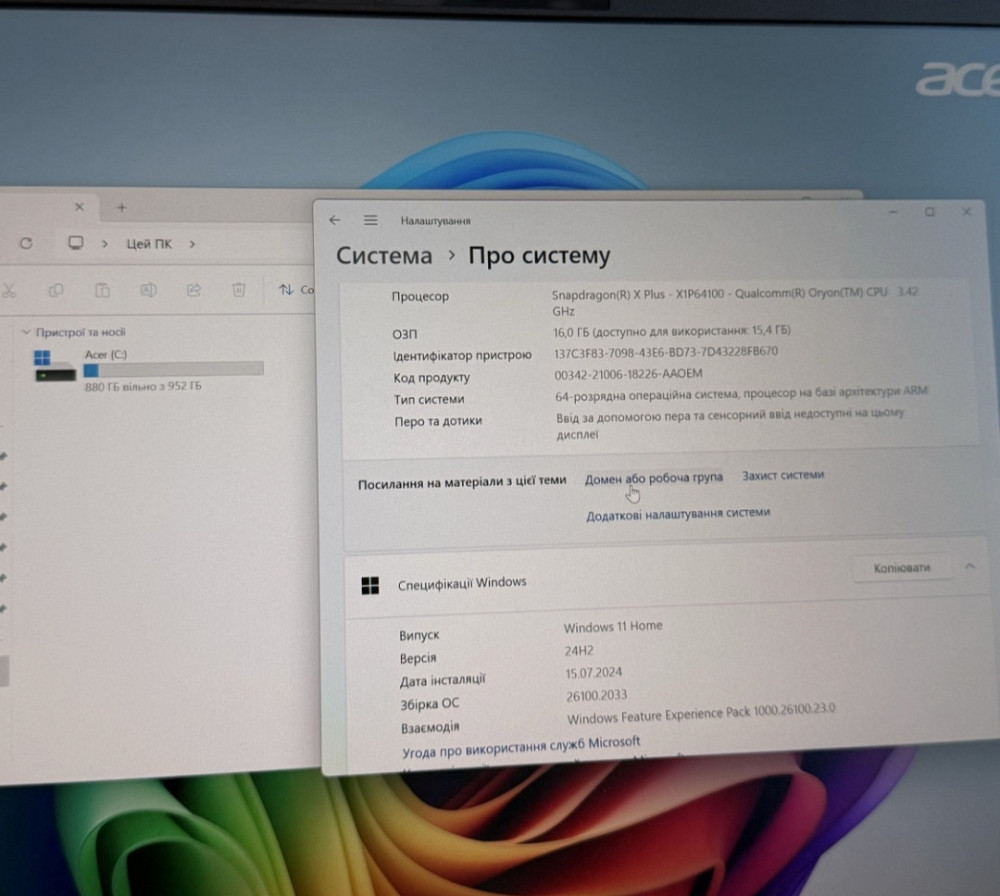Expand chevron after "Цей ПК" in breadcrumb
The height and width of the screenshot is (896, 1000).
coord(192,243)
